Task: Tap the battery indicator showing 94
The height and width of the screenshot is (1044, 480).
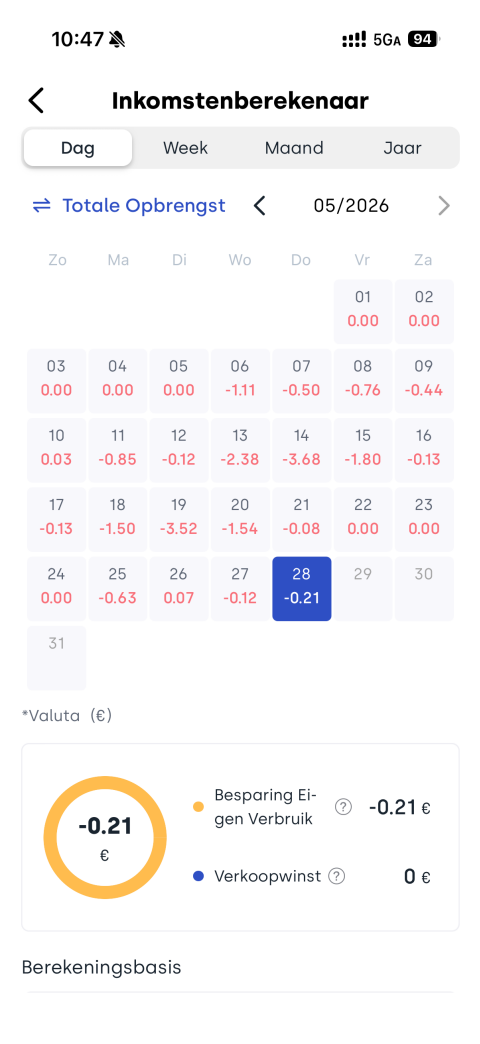Action: click(x=423, y=40)
